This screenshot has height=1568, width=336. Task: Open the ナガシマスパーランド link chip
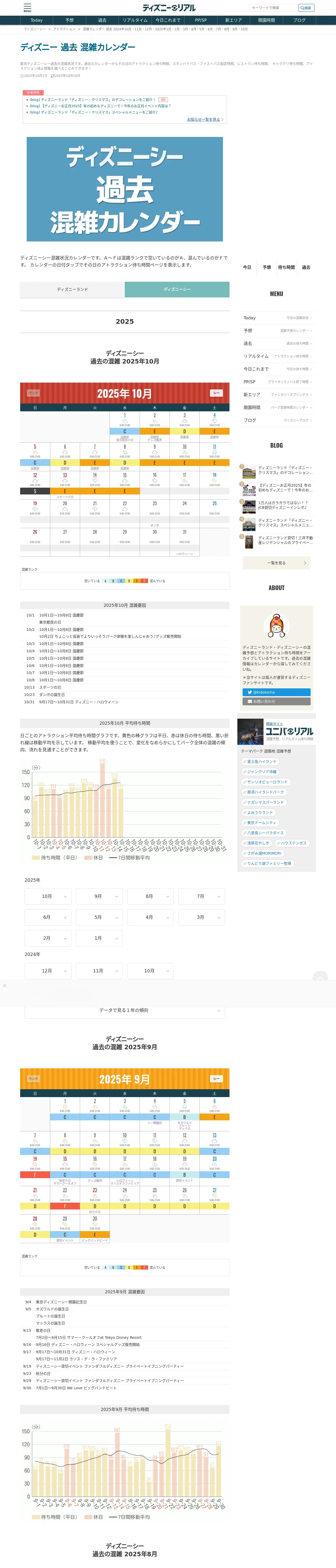pyautogui.click(x=264, y=802)
